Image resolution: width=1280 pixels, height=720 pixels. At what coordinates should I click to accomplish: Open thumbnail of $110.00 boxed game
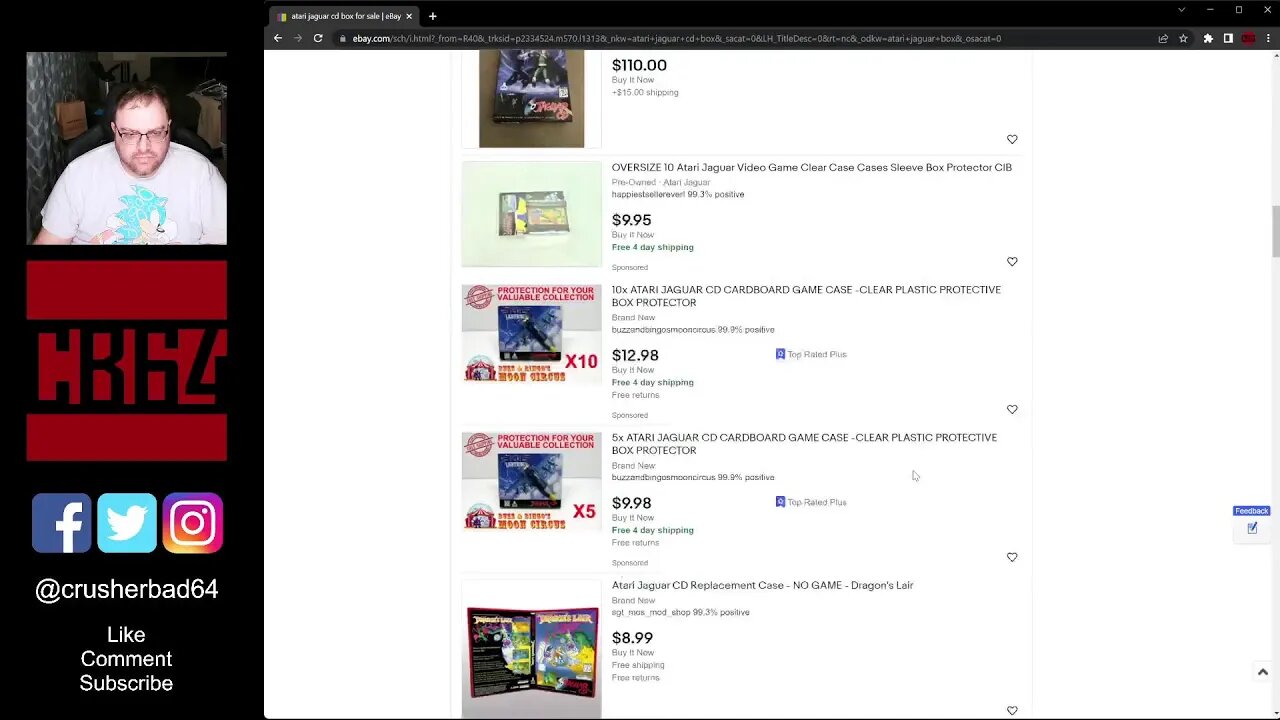pos(531,98)
